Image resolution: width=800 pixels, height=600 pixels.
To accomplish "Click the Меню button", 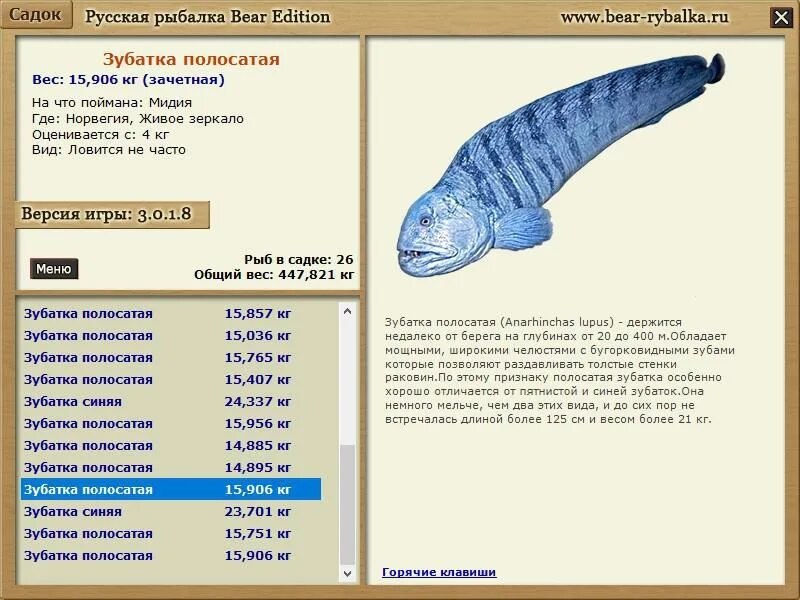I will (x=54, y=268).
